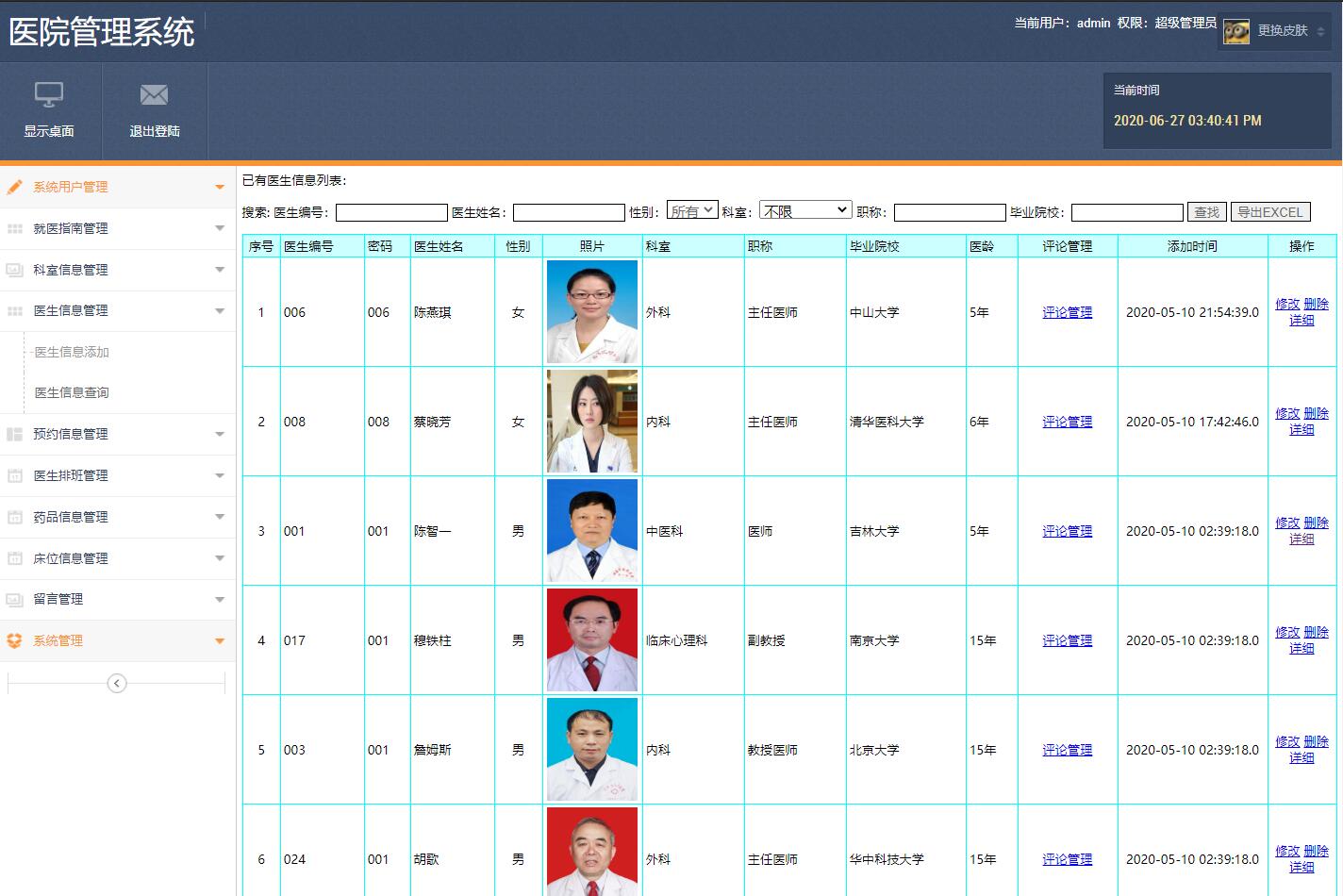Expand the 预约信息管理 section chevron

pyautogui.click(x=220, y=434)
